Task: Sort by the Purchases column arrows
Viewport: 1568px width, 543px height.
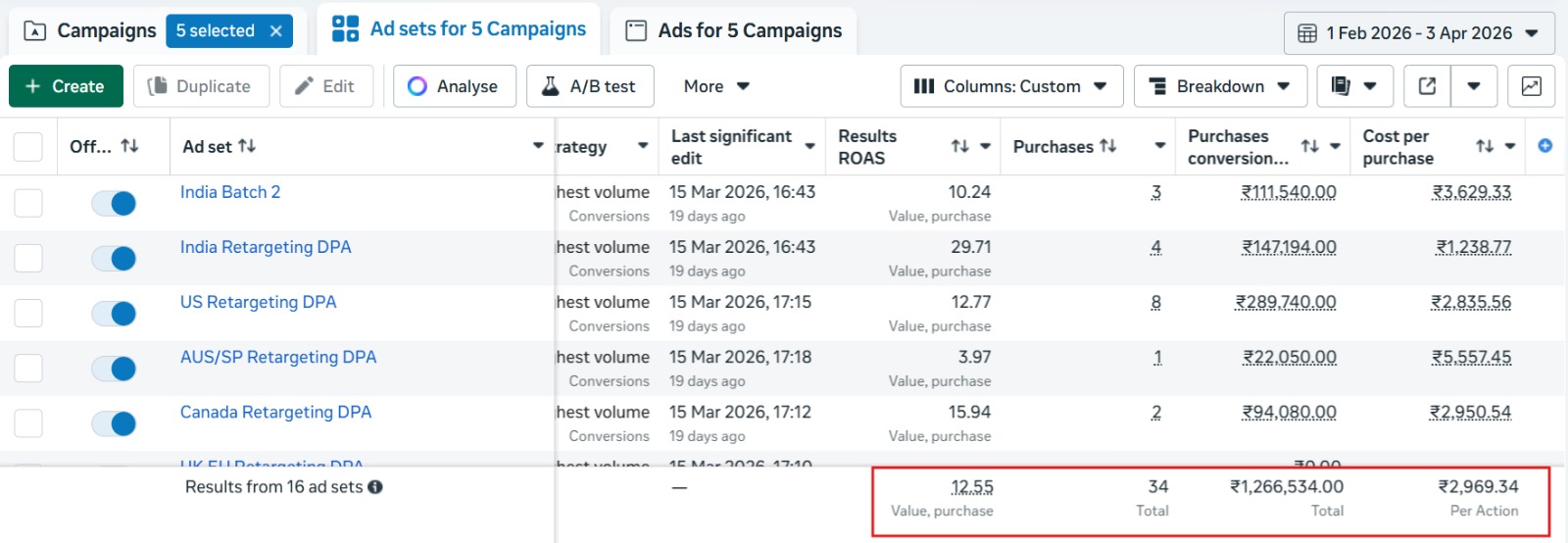Action: tap(1108, 146)
